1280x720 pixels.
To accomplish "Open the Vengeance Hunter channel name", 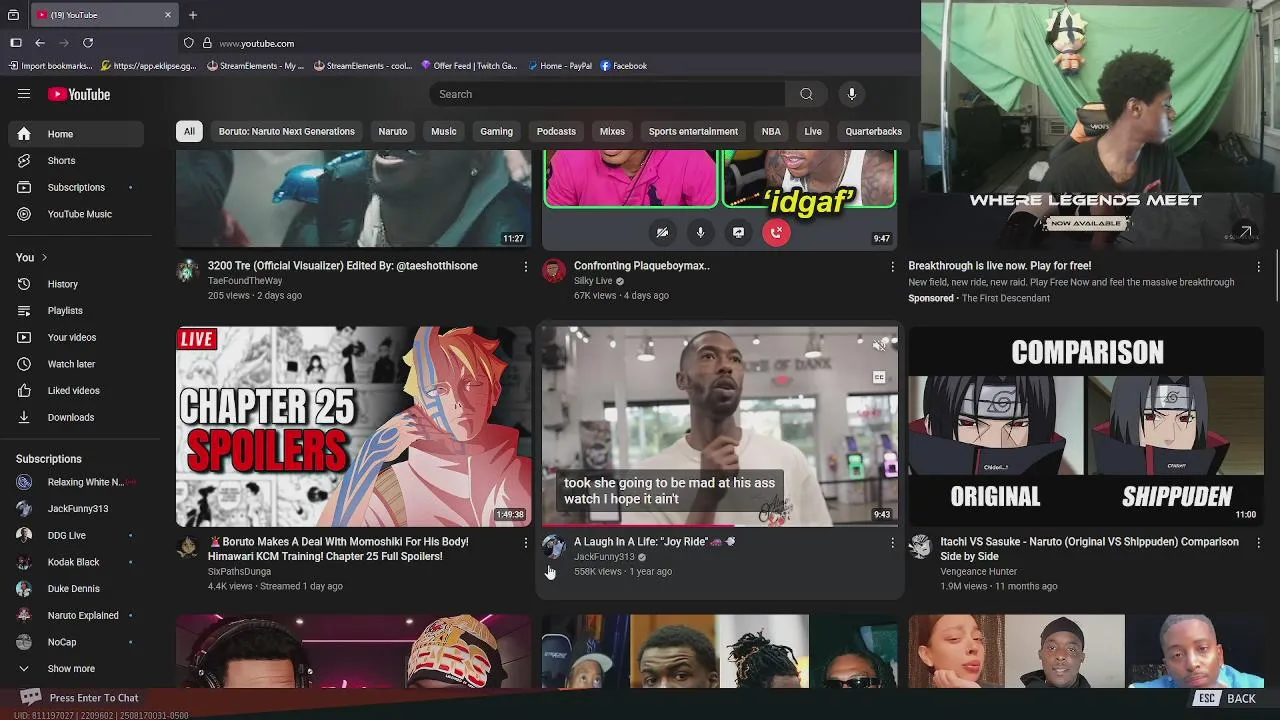I will coord(978,572).
